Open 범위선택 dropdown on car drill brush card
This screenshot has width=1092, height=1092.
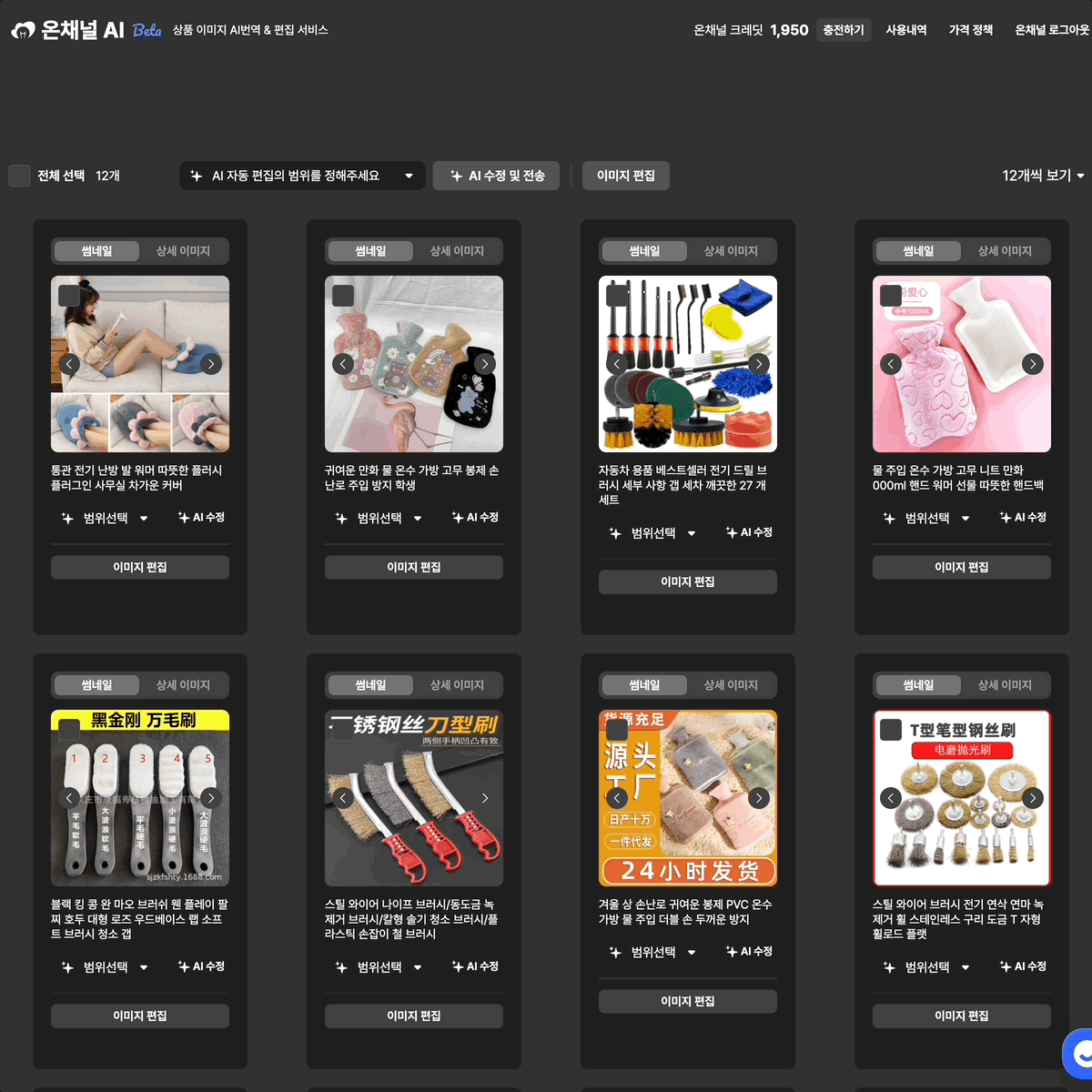[652, 533]
